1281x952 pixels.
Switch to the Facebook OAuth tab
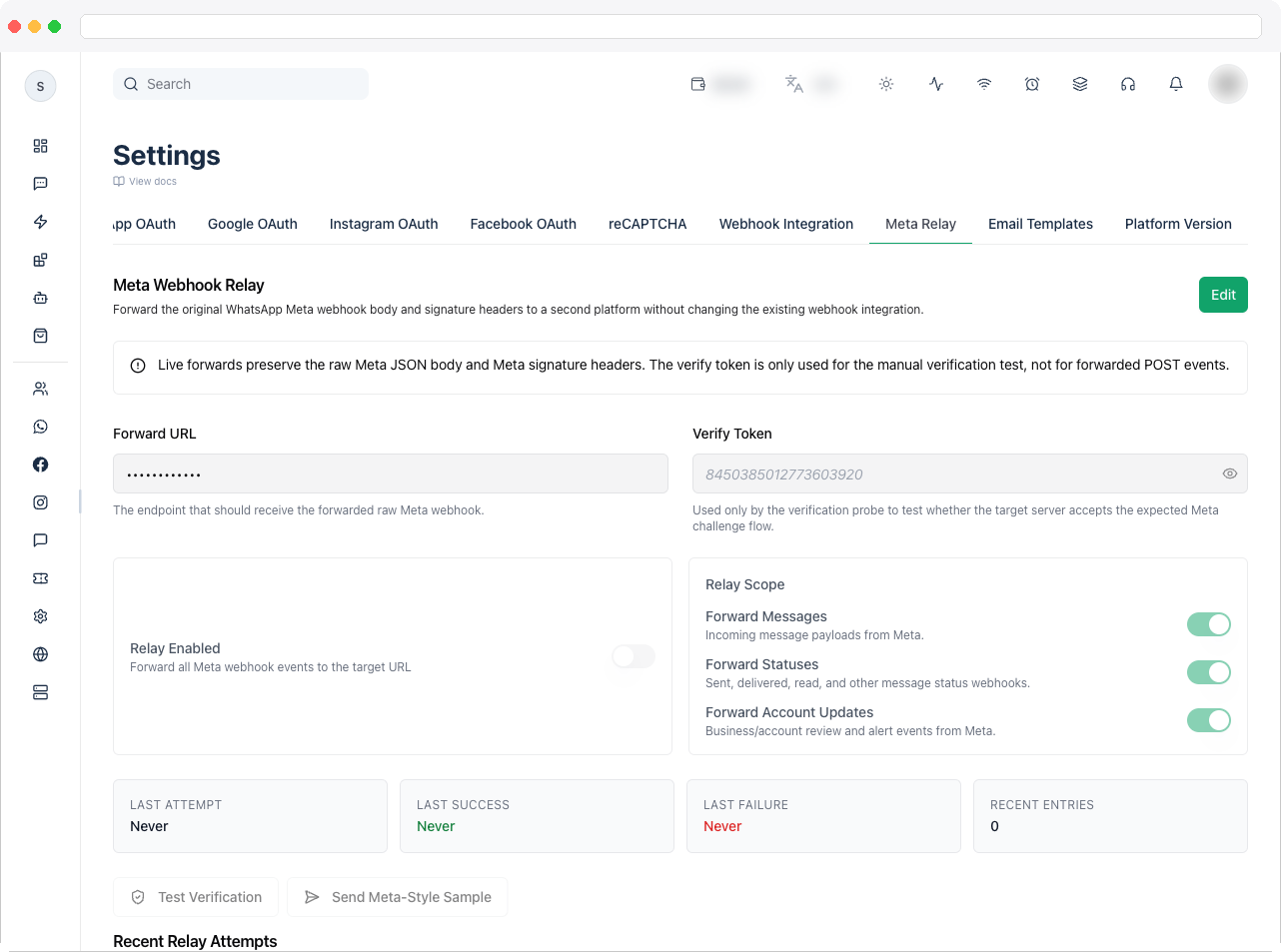(524, 224)
